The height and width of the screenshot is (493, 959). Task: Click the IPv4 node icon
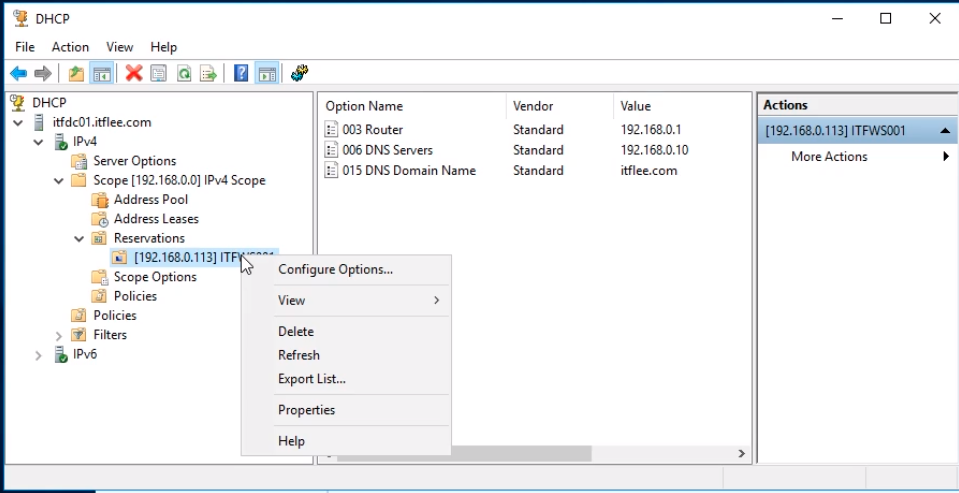pyautogui.click(x=61, y=142)
